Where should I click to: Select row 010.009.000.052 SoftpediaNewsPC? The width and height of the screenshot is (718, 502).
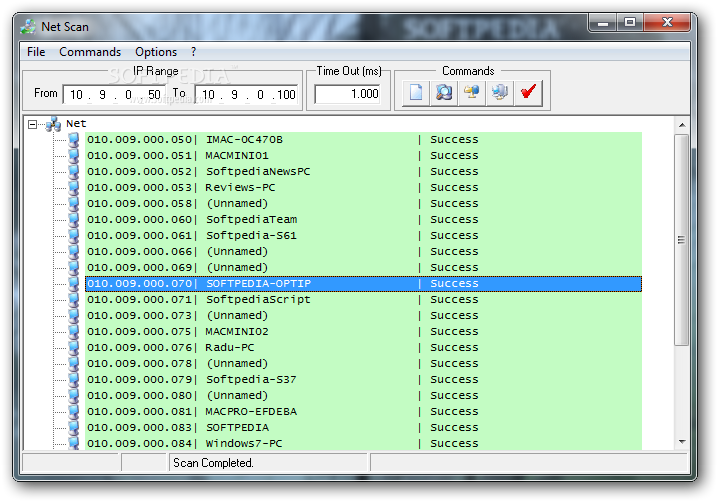pos(364,172)
